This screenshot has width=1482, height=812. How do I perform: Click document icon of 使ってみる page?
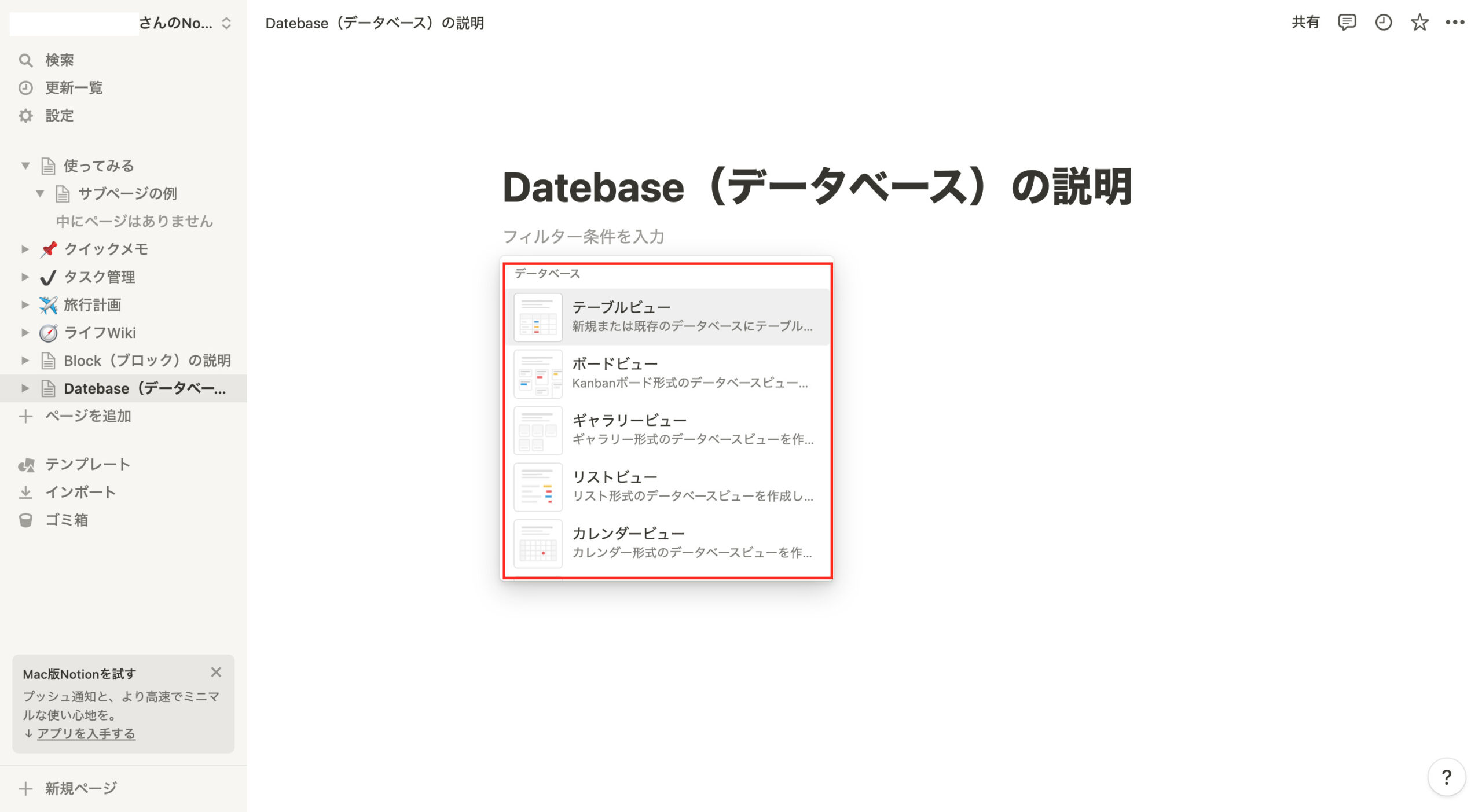(49, 166)
